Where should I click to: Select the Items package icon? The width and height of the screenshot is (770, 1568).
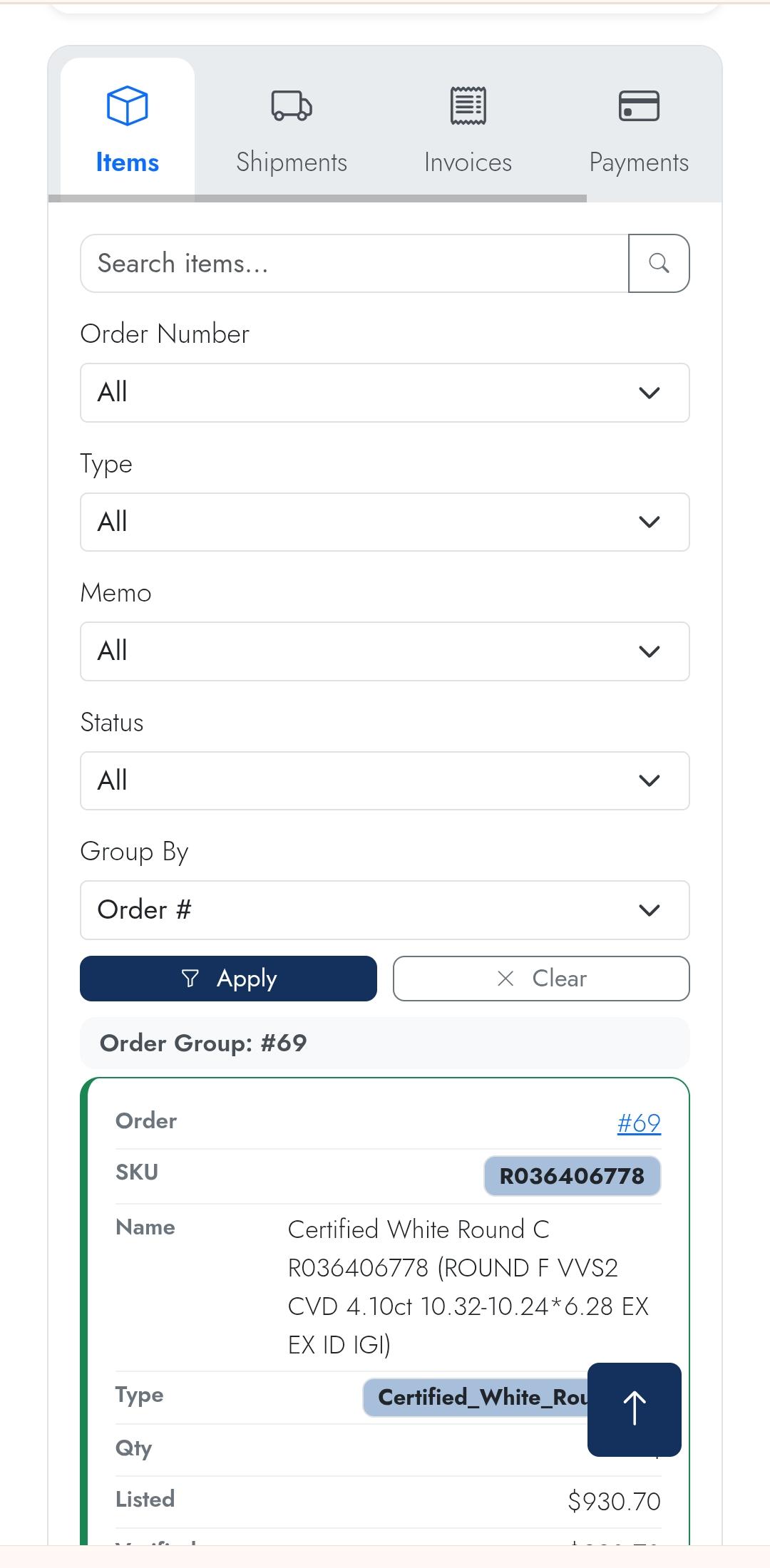pos(127,107)
